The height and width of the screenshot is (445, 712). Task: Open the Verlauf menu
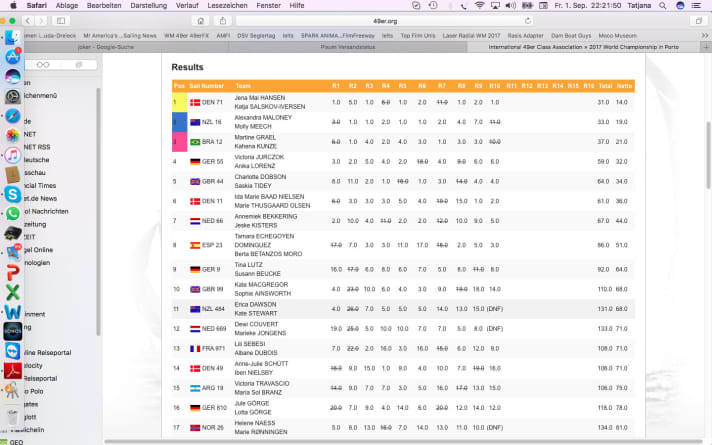pos(187,5)
